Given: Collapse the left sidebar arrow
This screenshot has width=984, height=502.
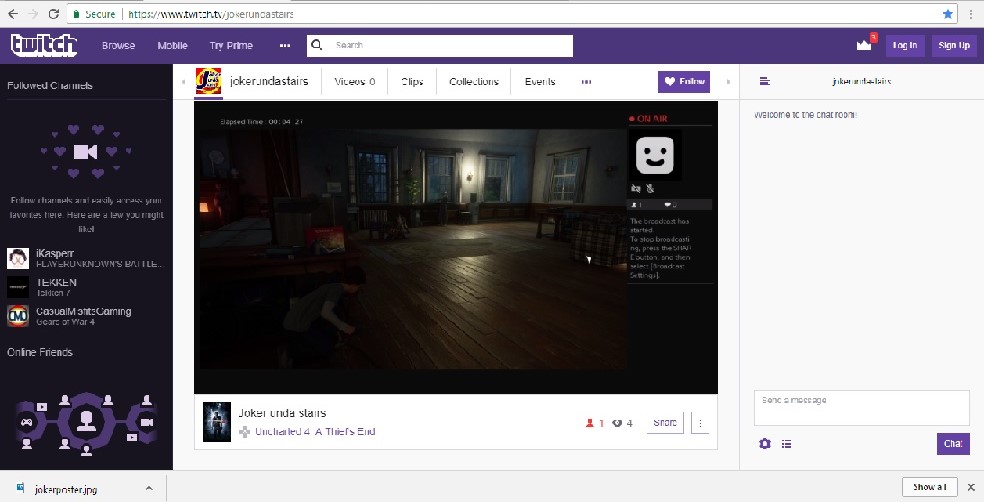Looking at the screenshot, I should tap(183, 82).
